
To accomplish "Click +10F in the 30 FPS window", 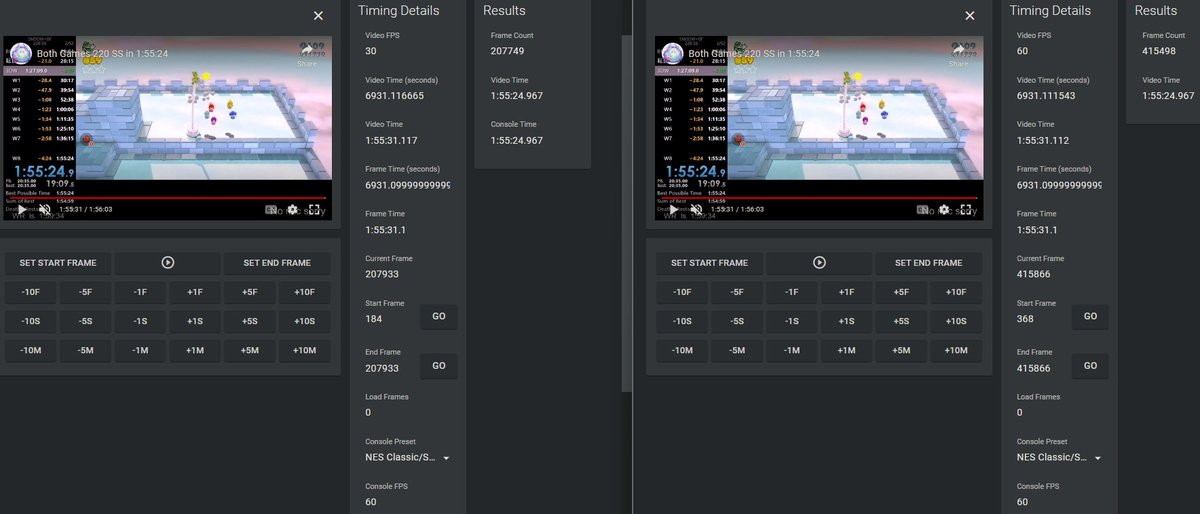I will (x=305, y=292).
